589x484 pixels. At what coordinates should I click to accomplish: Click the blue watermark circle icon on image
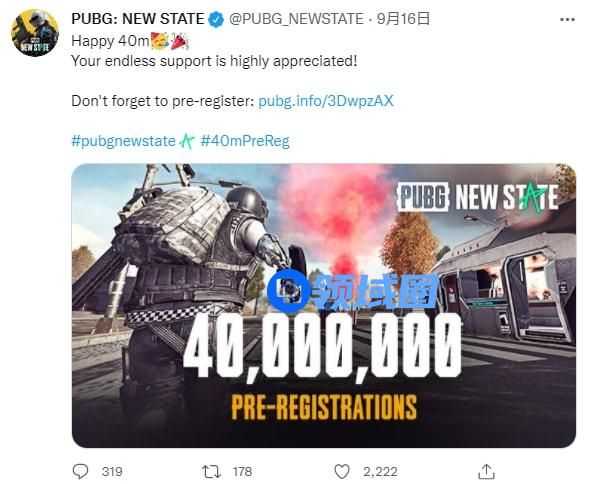288,291
